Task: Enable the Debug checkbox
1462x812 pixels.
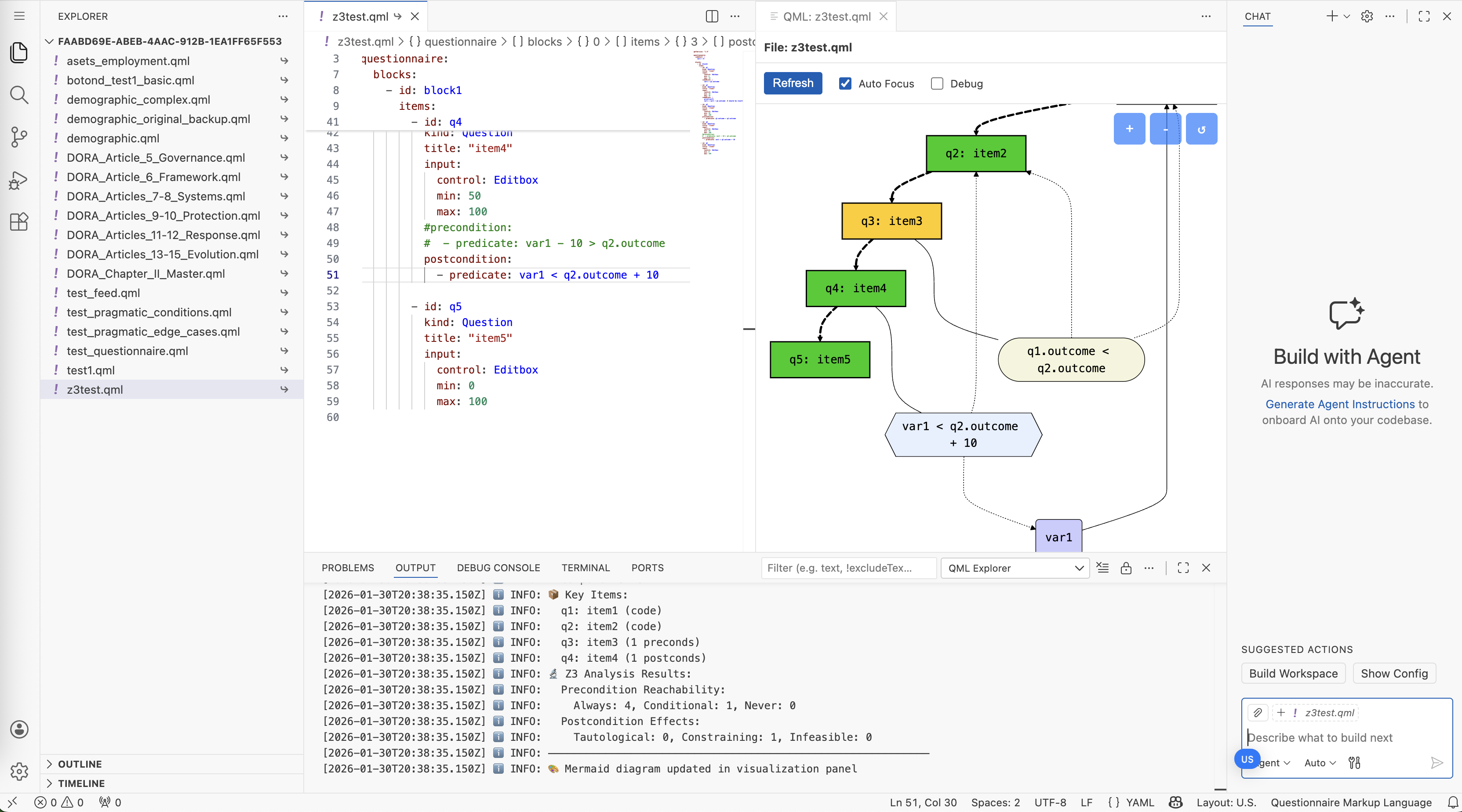Action: [x=937, y=83]
